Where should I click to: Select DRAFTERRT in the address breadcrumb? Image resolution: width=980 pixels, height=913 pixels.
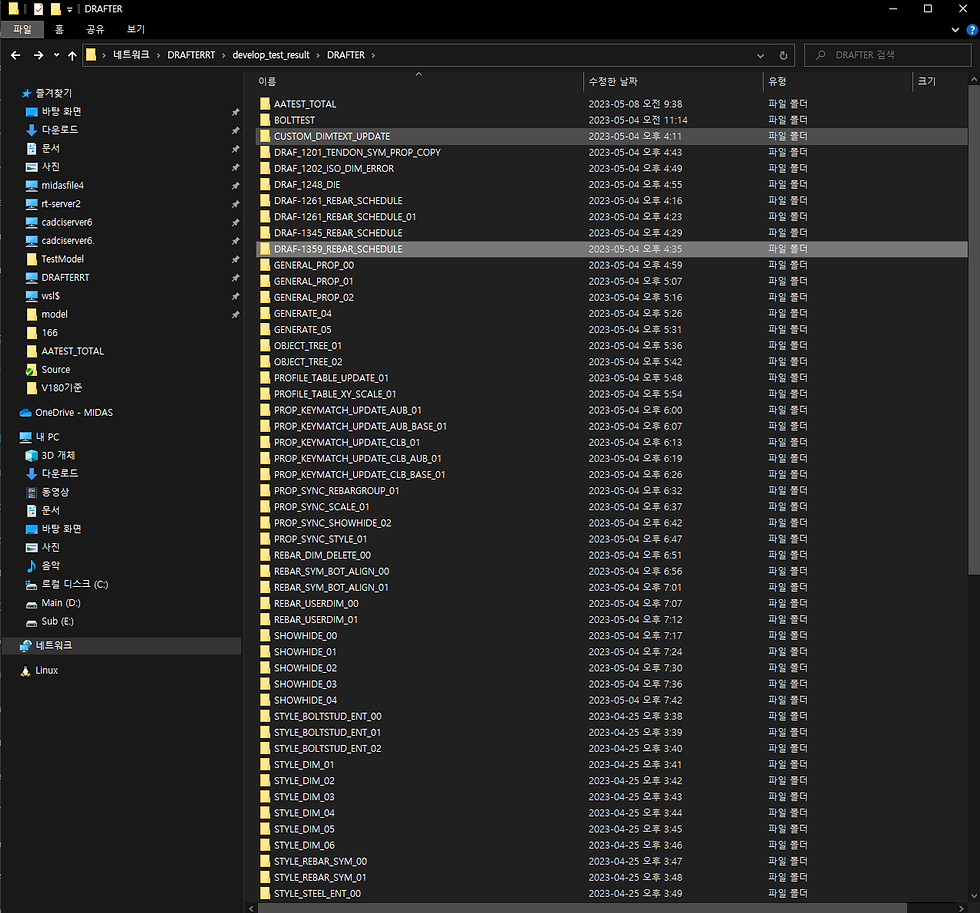191,55
